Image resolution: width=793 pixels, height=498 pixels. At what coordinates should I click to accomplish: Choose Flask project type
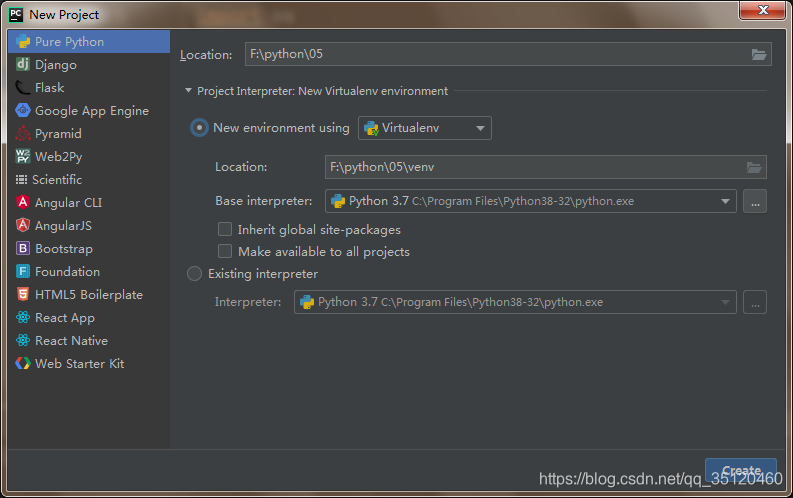(89, 87)
